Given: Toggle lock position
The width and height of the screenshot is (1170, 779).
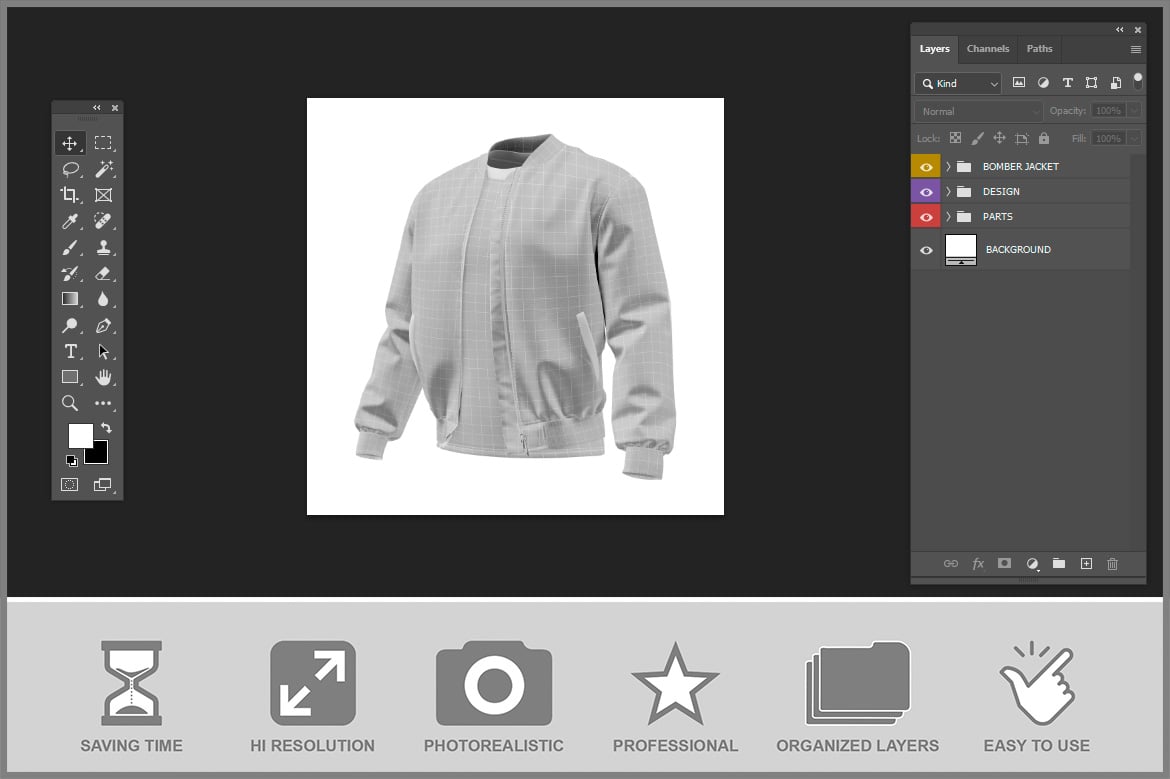Looking at the screenshot, I should (999, 138).
